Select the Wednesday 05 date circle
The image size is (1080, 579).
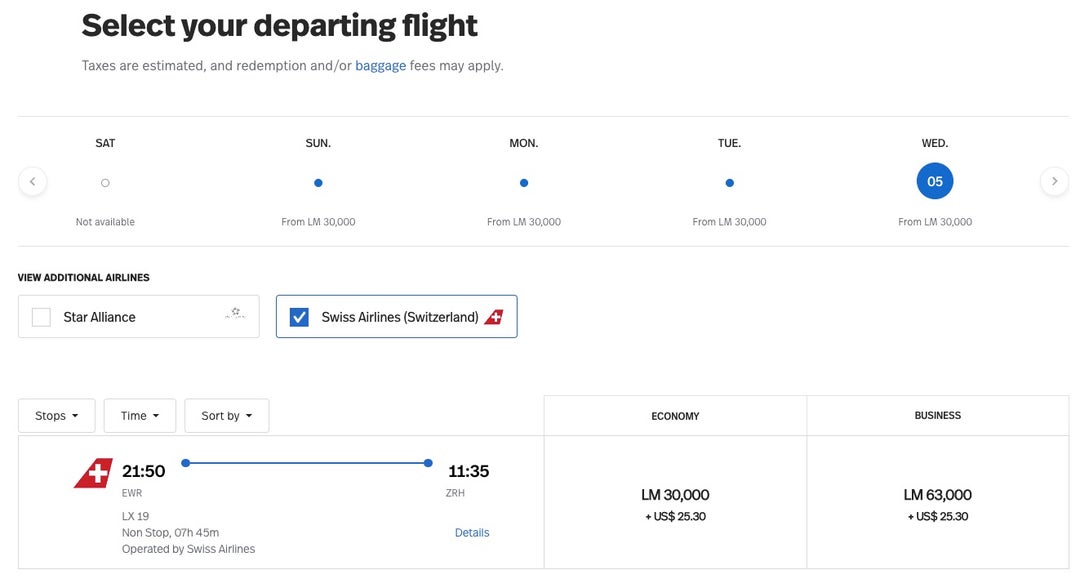pyautogui.click(x=935, y=182)
